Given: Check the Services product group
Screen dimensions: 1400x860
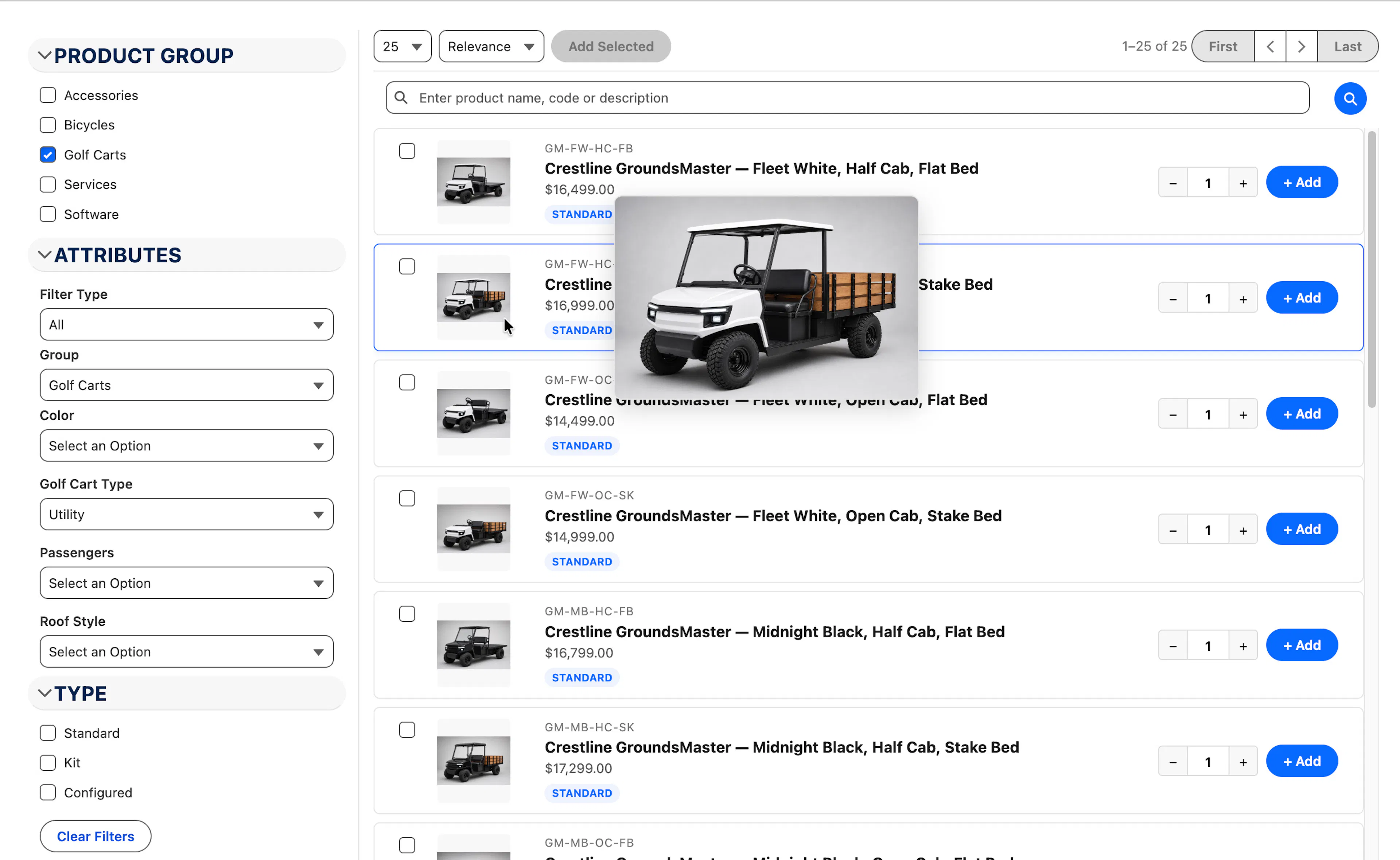Looking at the screenshot, I should tap(48, 184).
